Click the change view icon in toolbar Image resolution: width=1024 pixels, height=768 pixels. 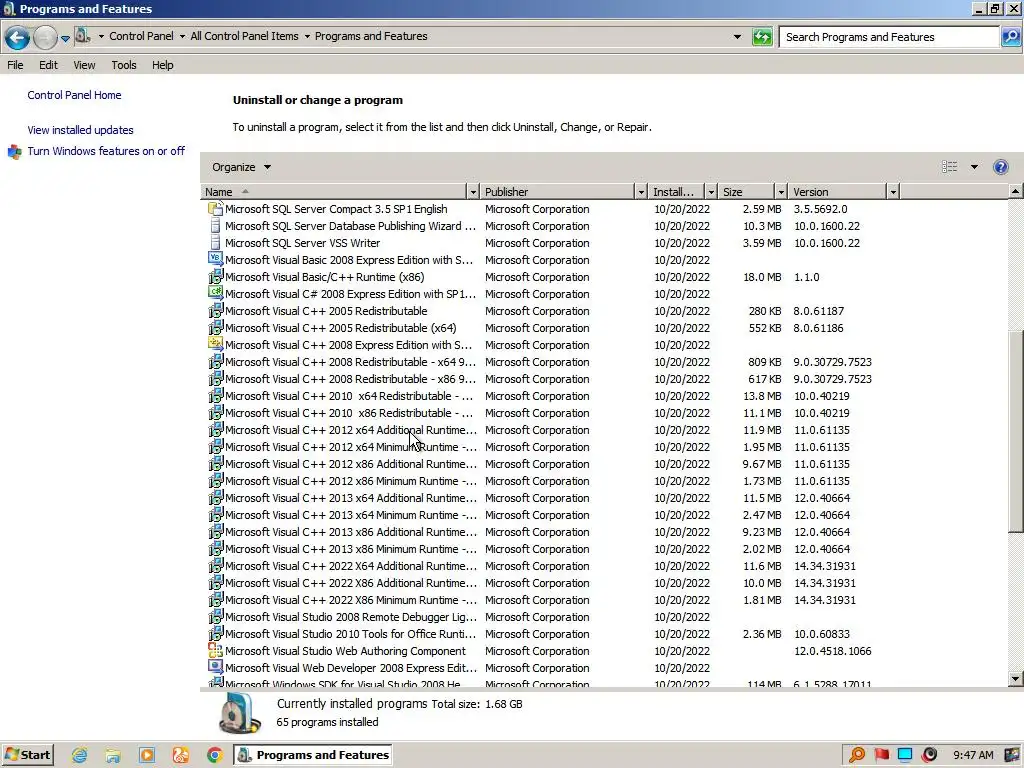pyautogui.click(x=950, y=167)
